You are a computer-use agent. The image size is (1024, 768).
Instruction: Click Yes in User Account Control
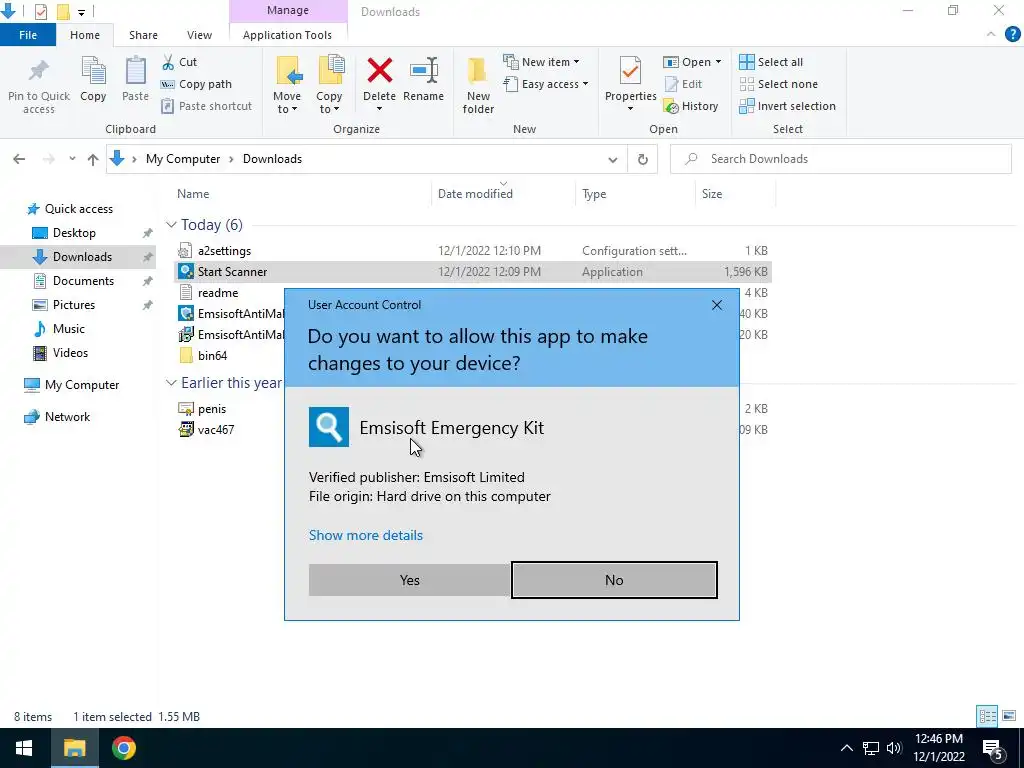click(409, 580)
